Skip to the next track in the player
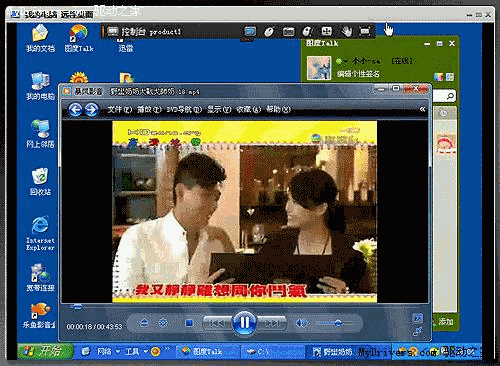 pyautogui.click(x=272, y=323)
